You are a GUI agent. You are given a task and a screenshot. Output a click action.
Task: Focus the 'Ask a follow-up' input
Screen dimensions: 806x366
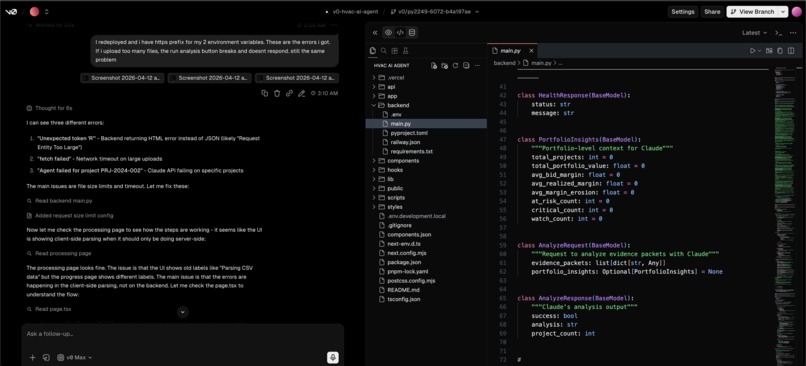pyautogui.click(x=182, y=334)
